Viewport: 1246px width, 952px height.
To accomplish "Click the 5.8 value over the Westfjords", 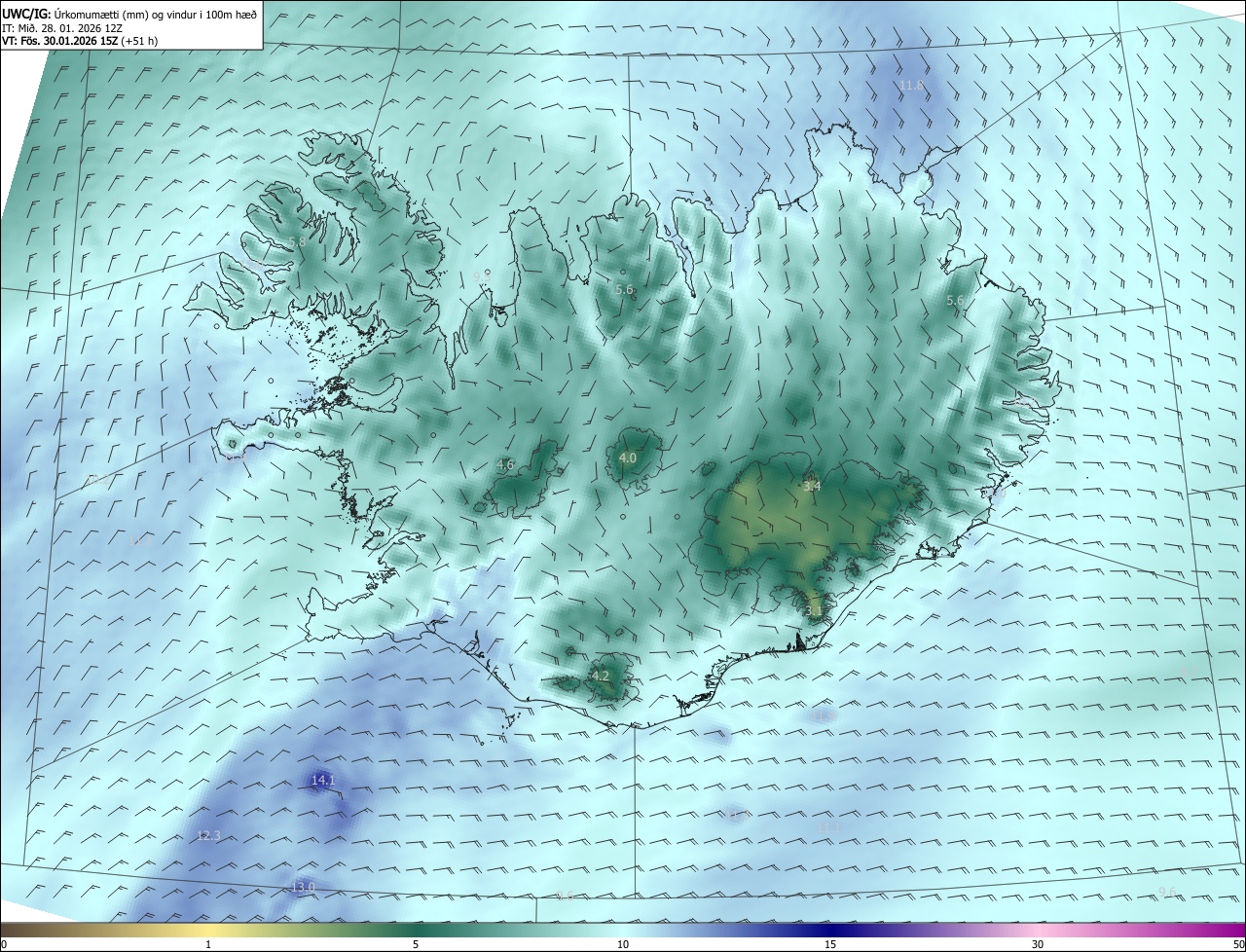I will [298, 241].
